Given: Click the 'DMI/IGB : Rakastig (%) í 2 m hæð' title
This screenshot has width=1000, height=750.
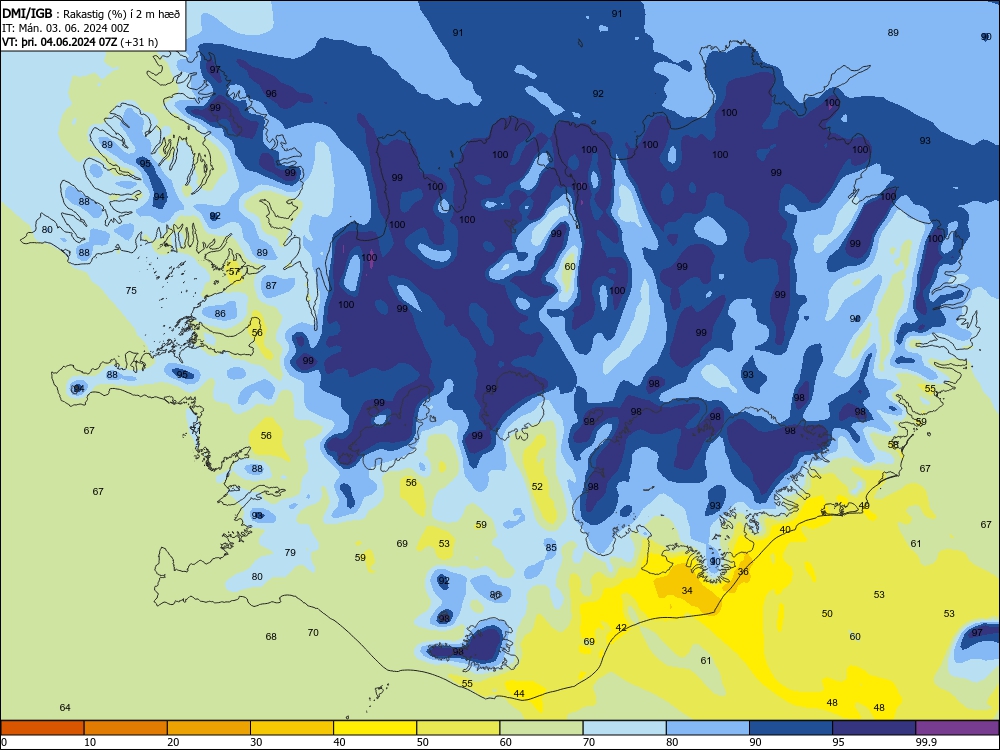Looking at the screenshot, I should (x=91, y=13).
